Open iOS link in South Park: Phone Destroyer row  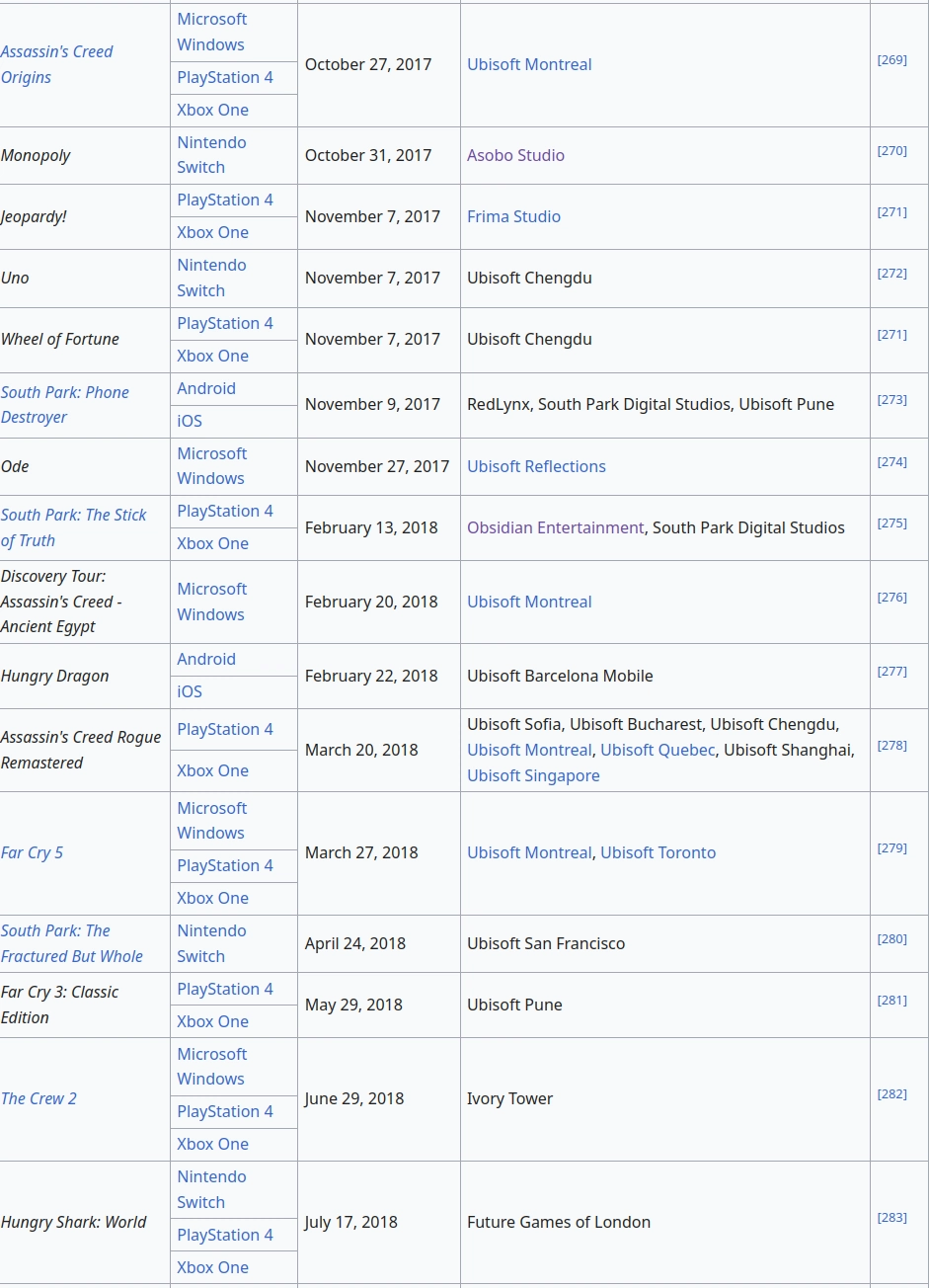pyautogui.click(x=190, y=421)
